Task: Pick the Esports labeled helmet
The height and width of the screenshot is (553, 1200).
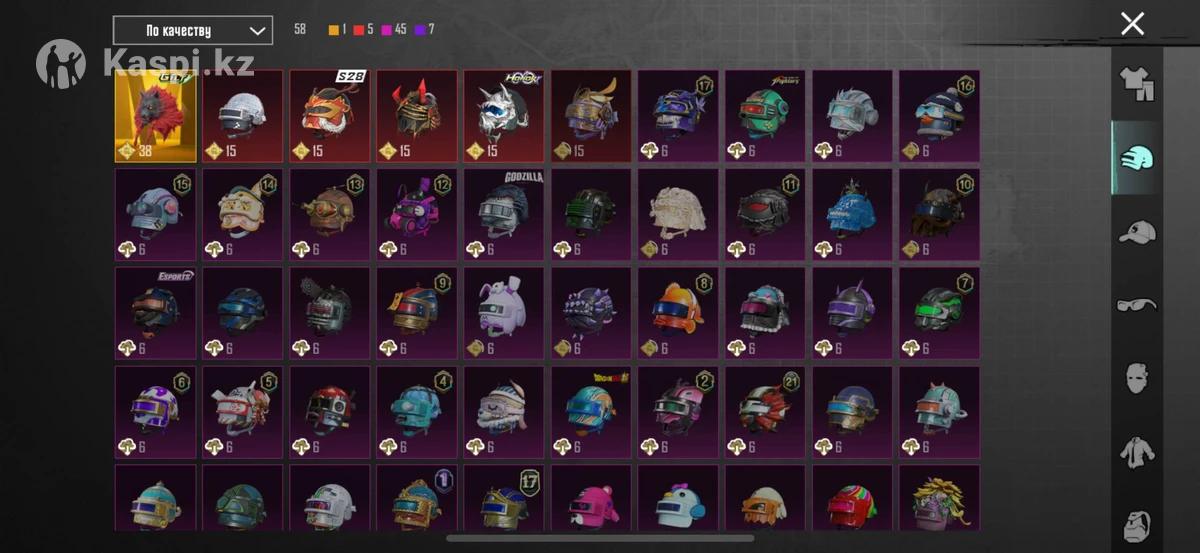Action: (x=157, y=313)
